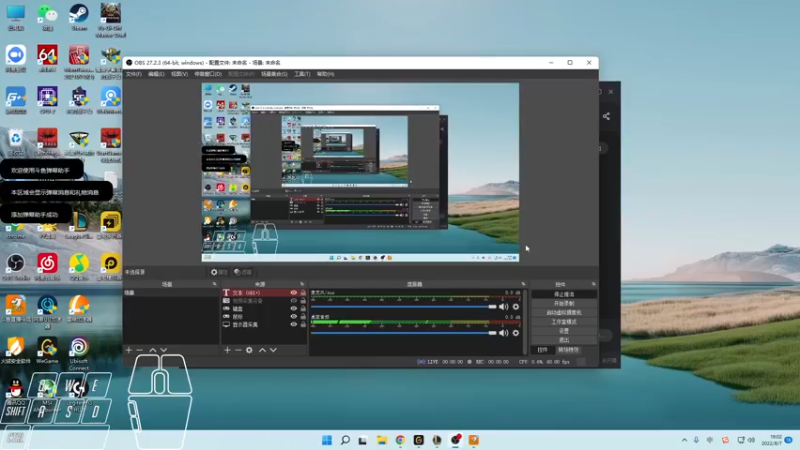Click the 停止推流 stop streaming button
800x450 pixels.
pyautogui.click(x=564, y=294)
